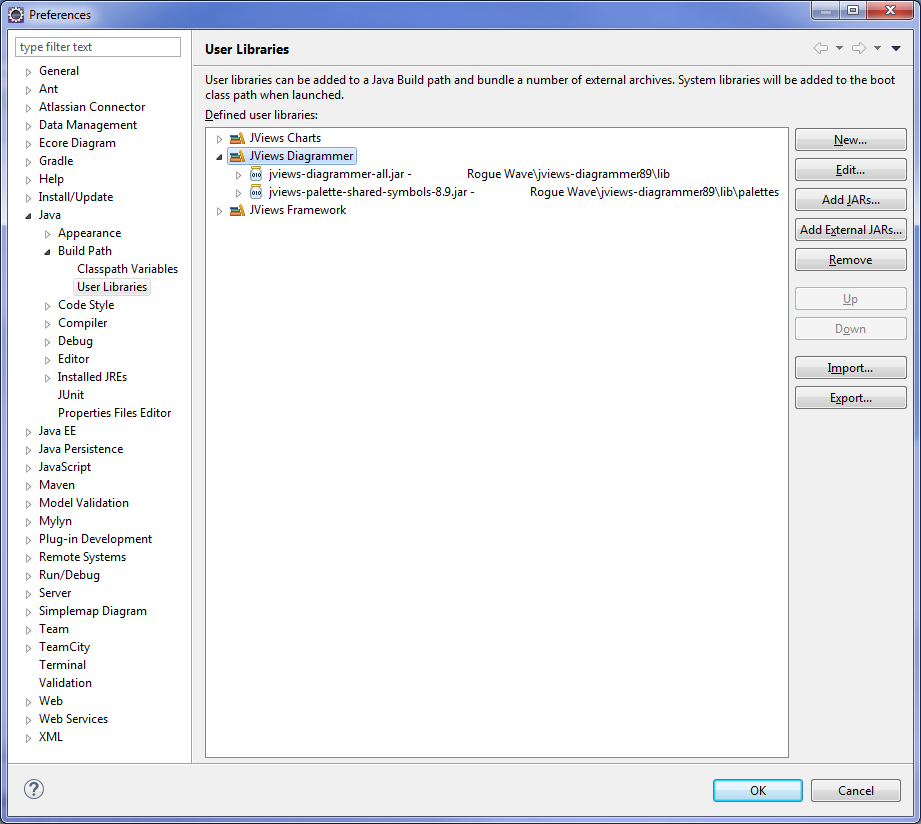Expand the JViews Charts library node
The width and height of the screenshot is (921, 824).
[x=219, y=139]
